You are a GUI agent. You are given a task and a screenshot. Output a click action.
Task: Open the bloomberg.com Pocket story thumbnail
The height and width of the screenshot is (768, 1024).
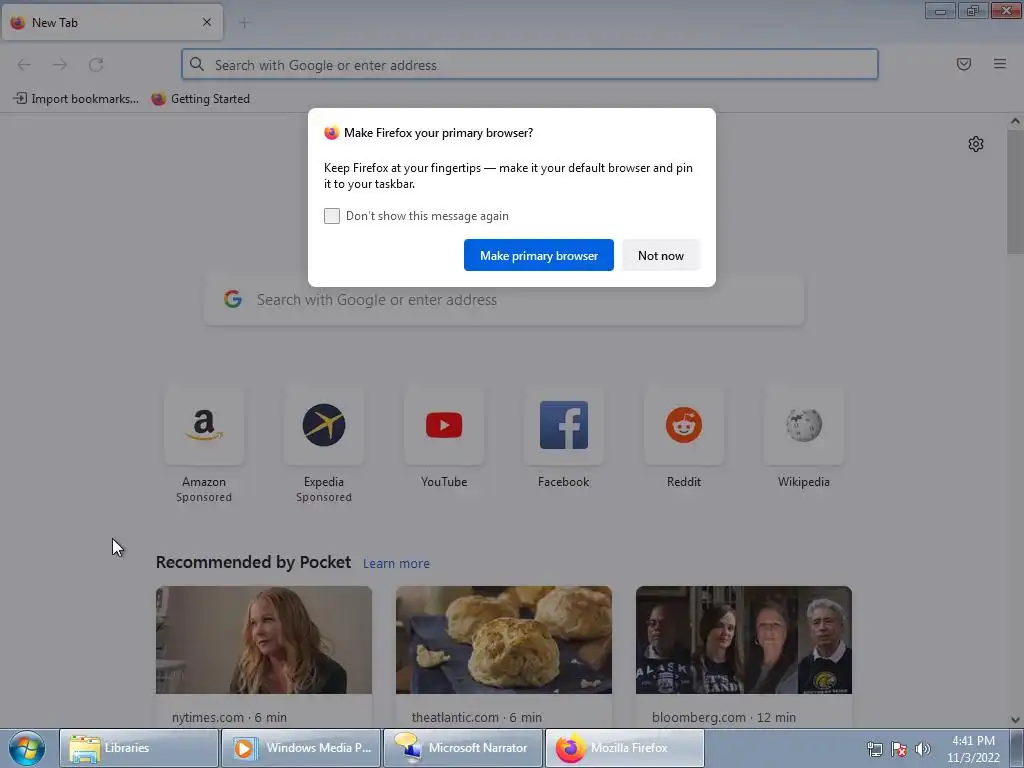pos(744,640)
